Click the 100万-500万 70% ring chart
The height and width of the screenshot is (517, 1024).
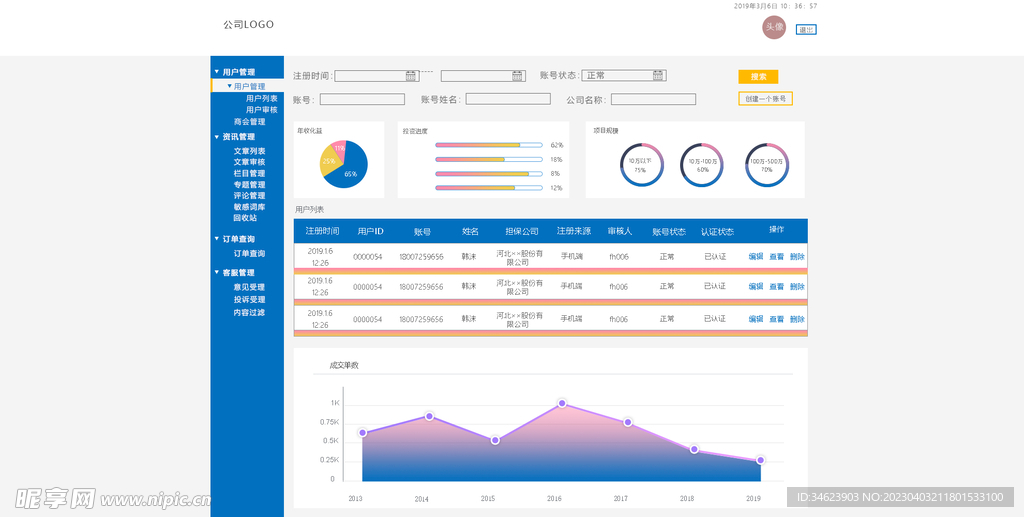coord(767,164)
